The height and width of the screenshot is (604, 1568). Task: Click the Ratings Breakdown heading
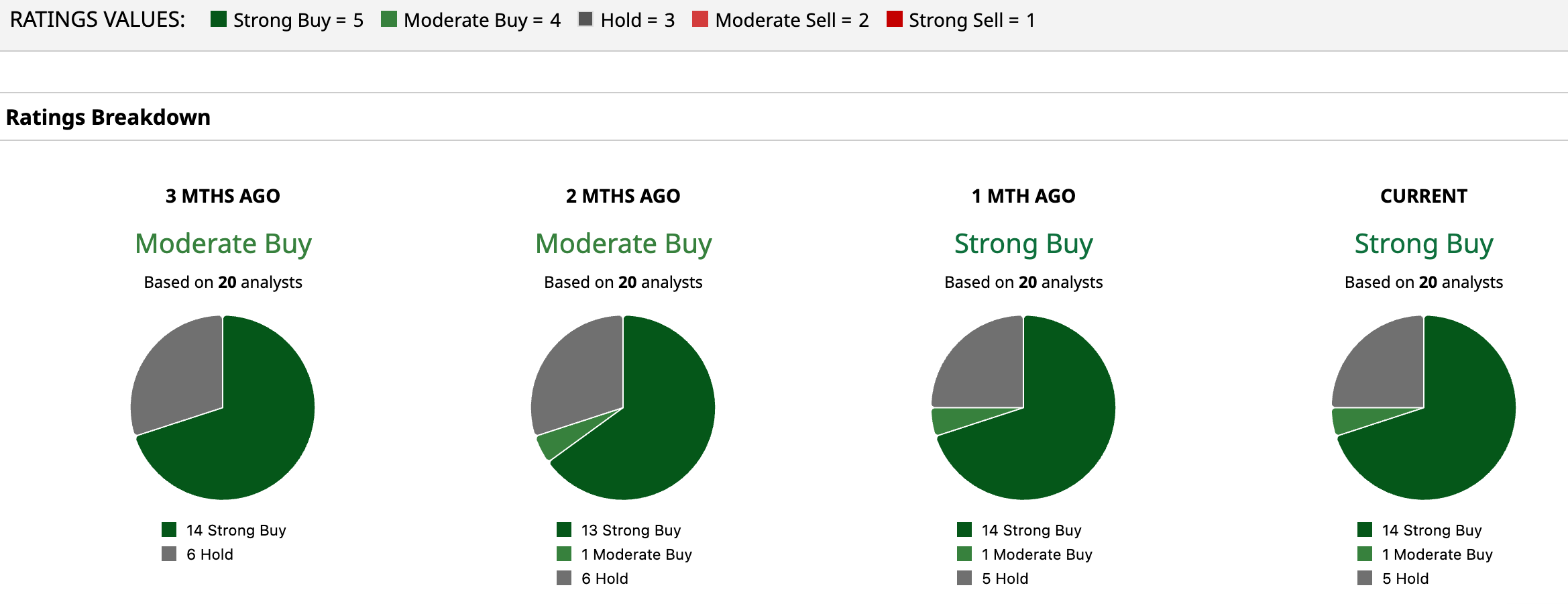point(108,117)
